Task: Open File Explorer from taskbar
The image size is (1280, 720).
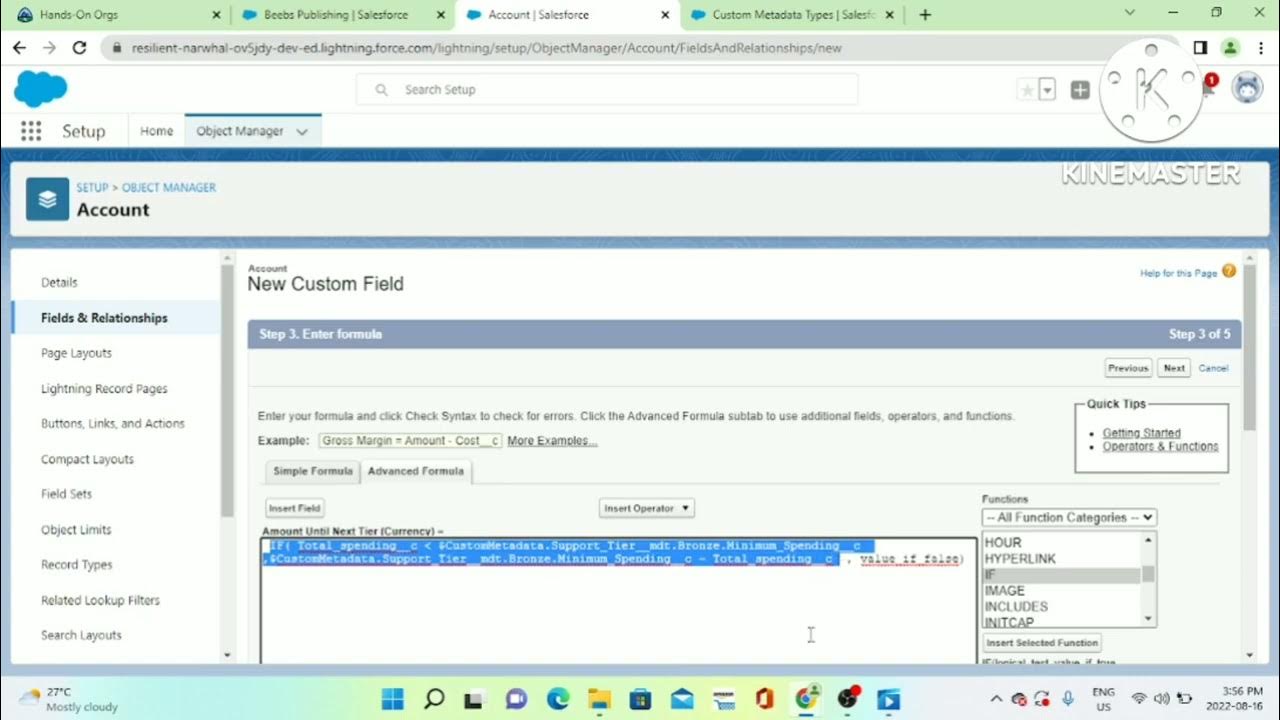Action: pyautogui.click(x=598, y=698)
